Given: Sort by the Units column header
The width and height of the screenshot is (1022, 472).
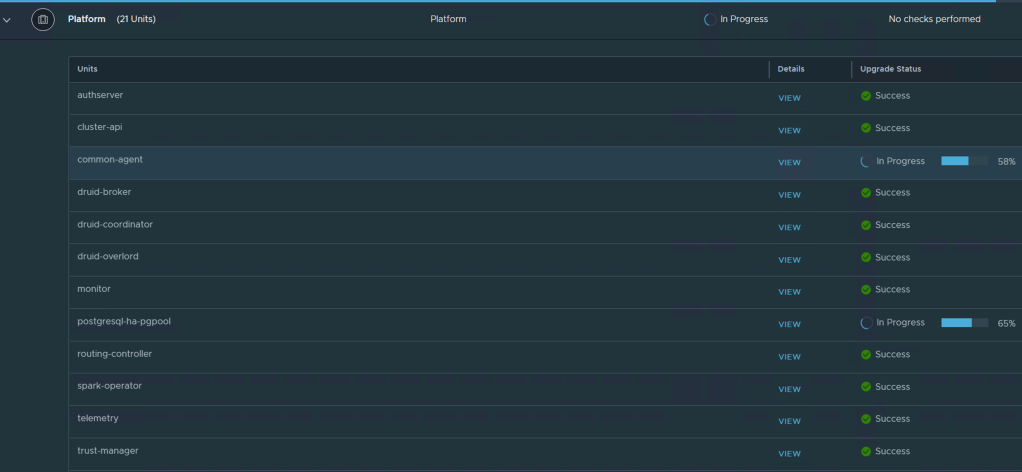Looking at the screenshot, I should click(88, 69).
